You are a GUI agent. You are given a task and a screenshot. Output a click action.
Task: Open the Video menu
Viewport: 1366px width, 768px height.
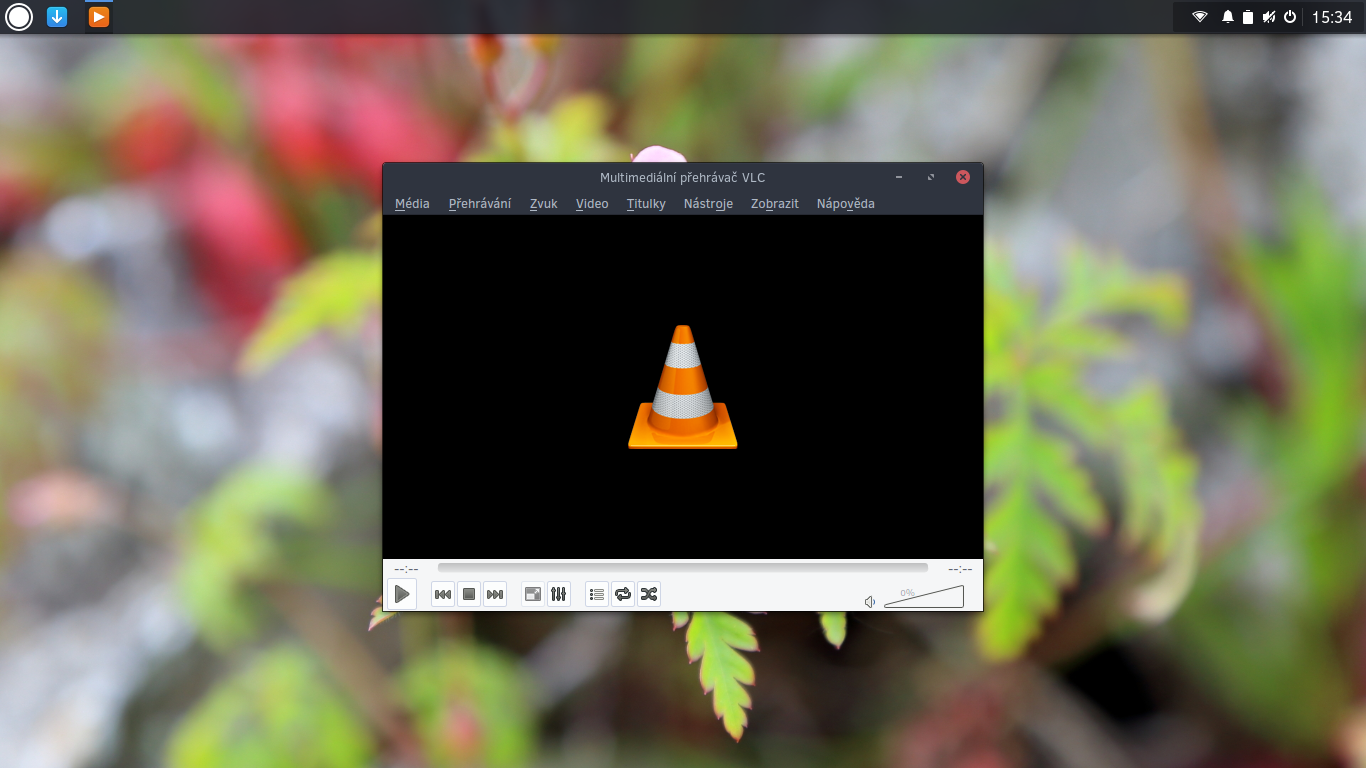592,203
